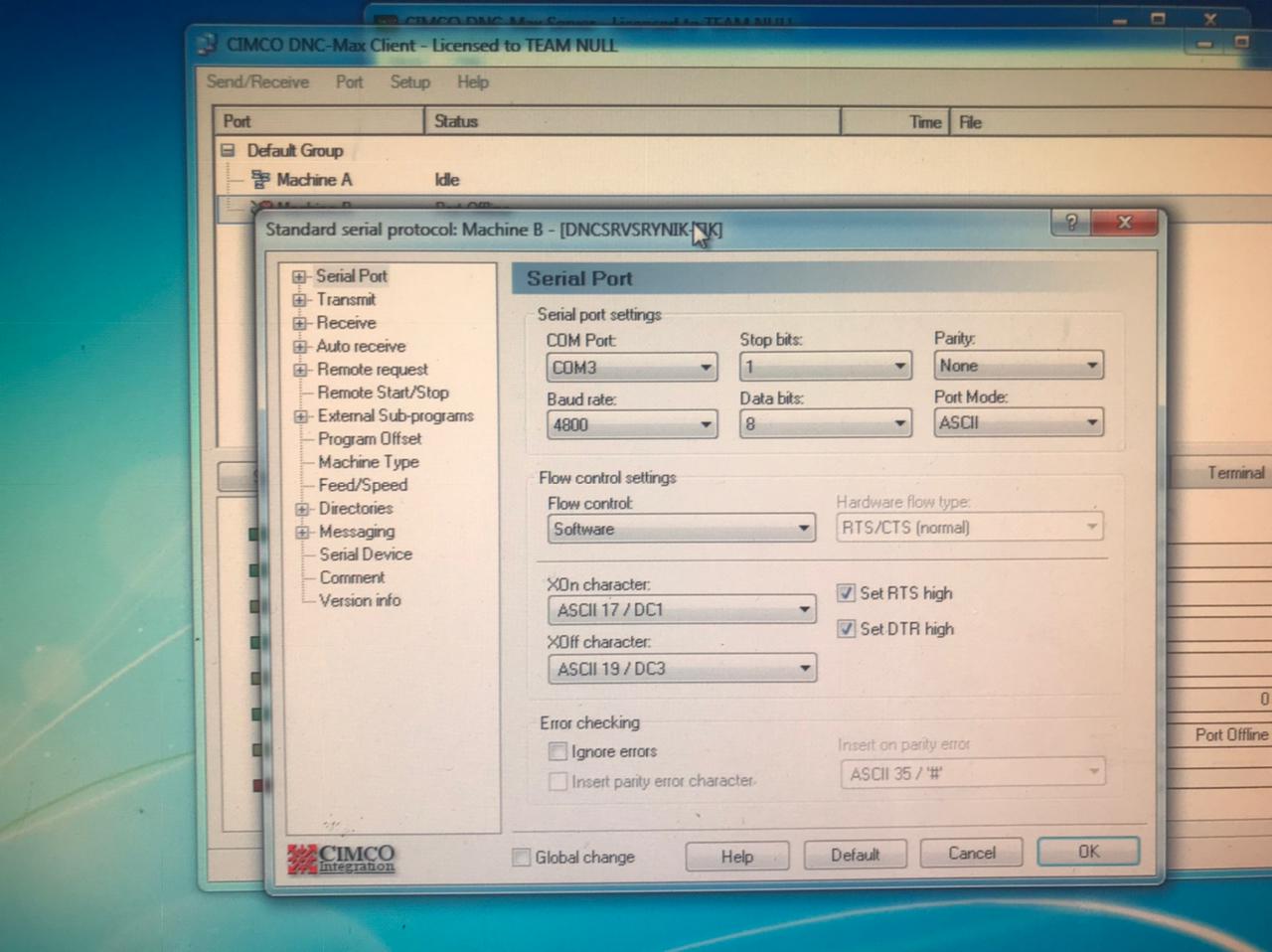Select Messaging label in the tree

357,532
